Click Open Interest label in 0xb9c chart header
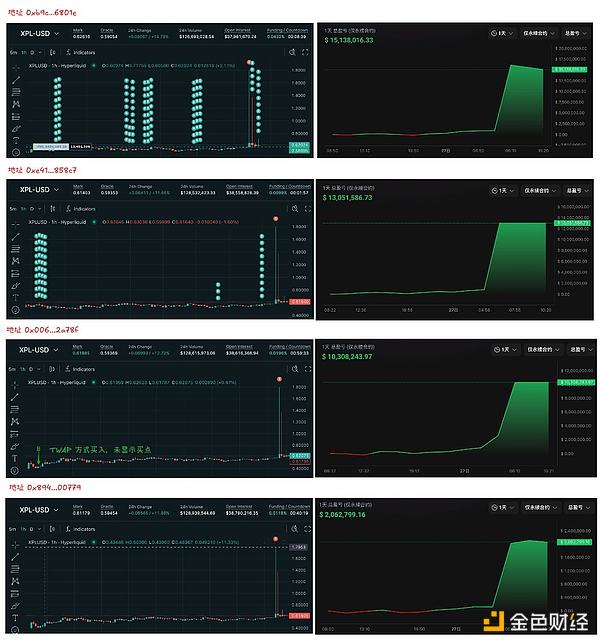Viewport: 600px width, 643px height. pos(237,30)
